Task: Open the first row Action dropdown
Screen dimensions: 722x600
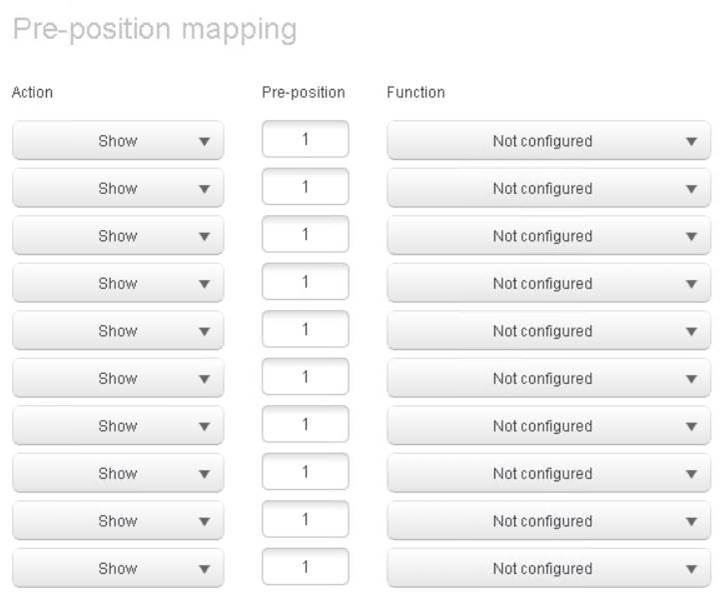Action: click(x=118, y=141)
